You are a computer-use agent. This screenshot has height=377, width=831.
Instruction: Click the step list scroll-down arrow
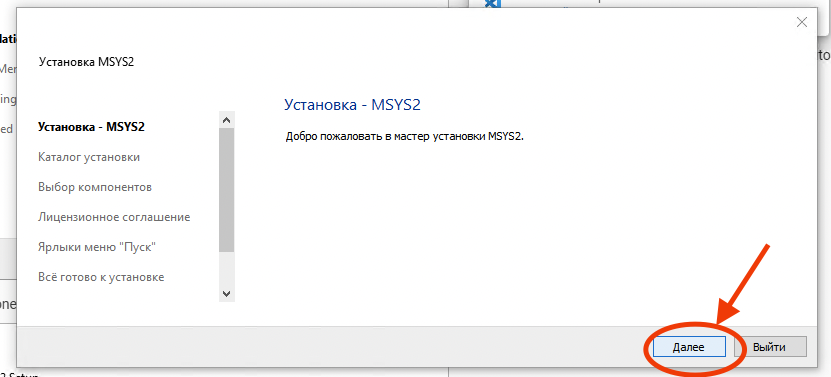coord(226,293)
